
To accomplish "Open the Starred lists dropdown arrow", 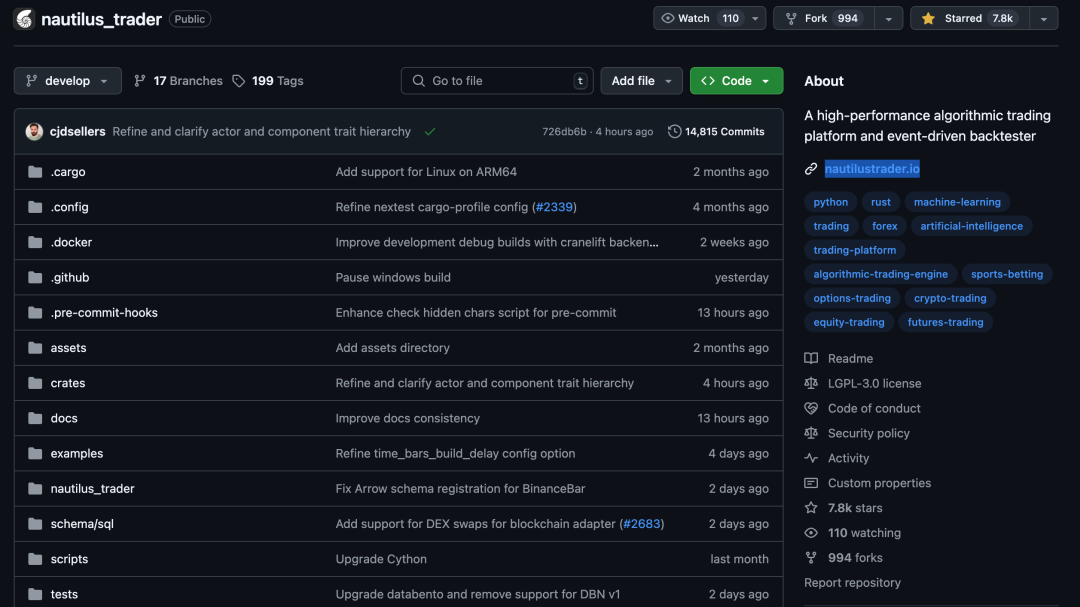I will (x=1043, y=19).
